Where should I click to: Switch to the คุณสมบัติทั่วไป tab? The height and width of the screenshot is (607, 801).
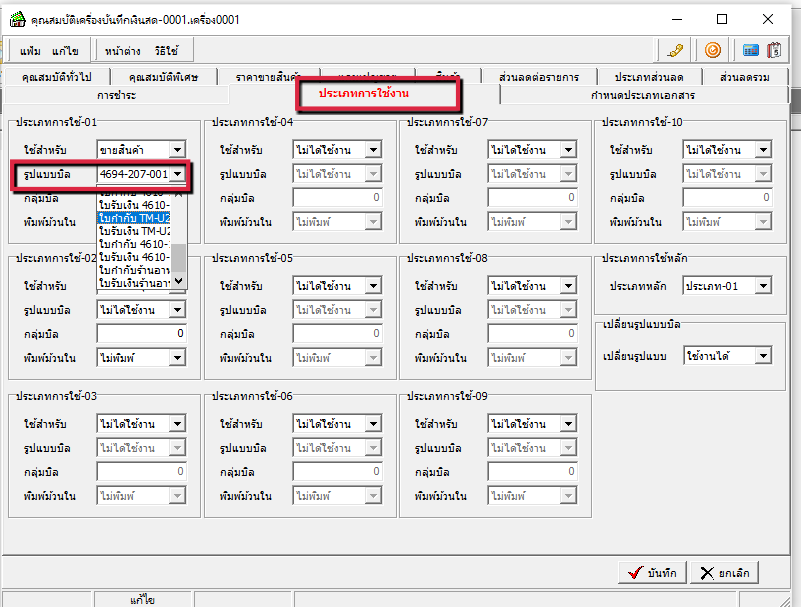[56, 77]
